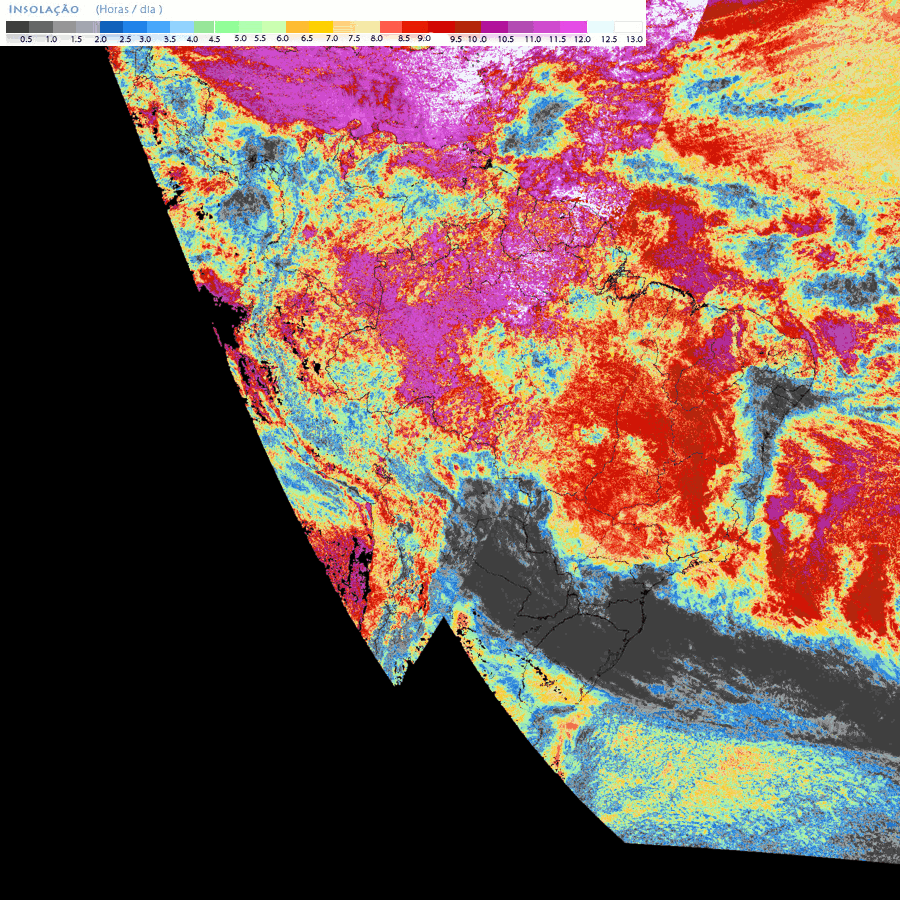
Task: Click the '7.5' legend value
Action: pos(354,38)
